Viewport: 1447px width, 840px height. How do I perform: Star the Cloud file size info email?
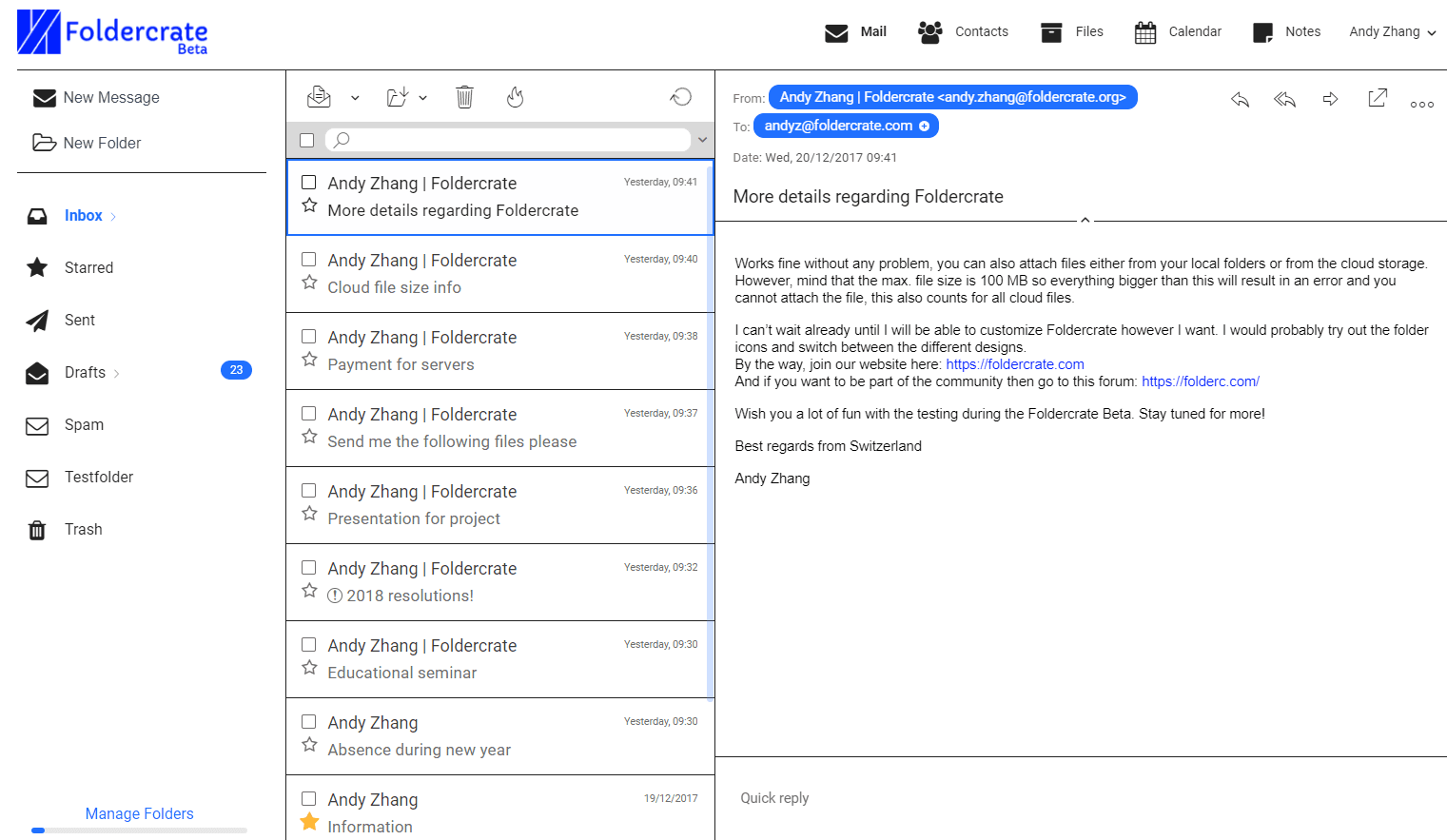click(309, 283)
